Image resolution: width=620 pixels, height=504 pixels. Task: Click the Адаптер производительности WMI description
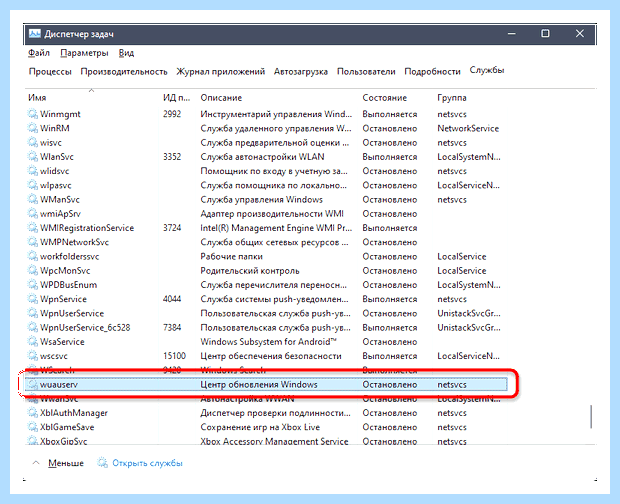(x=272, y=214)
